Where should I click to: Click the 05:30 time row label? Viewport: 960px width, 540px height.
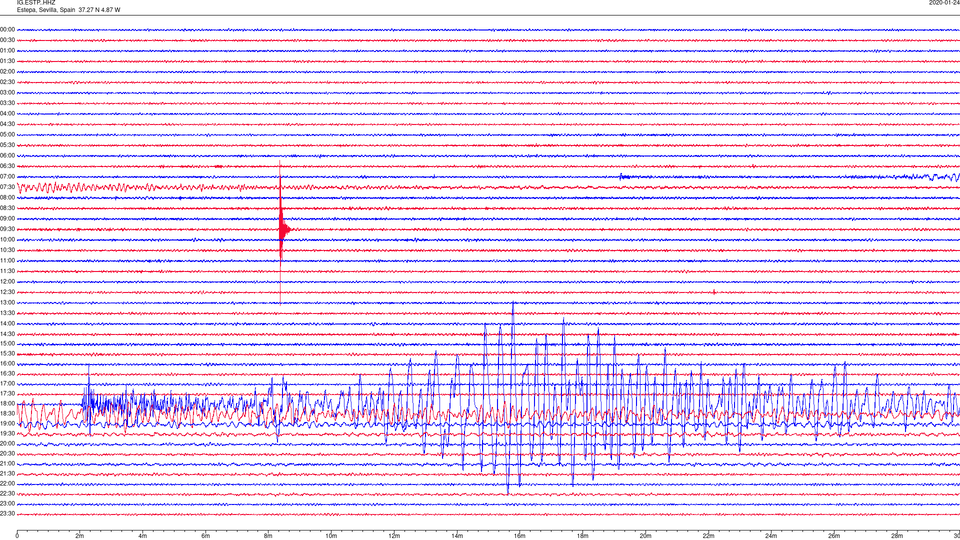coord(7,145)
